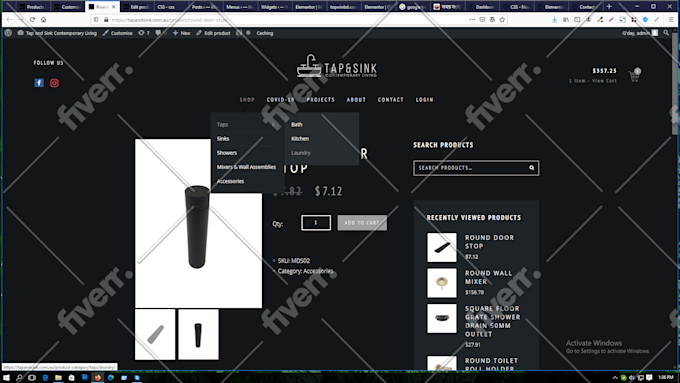Open ABOUT page
Viewport: 680px width, 383px height.
point(356,100)
